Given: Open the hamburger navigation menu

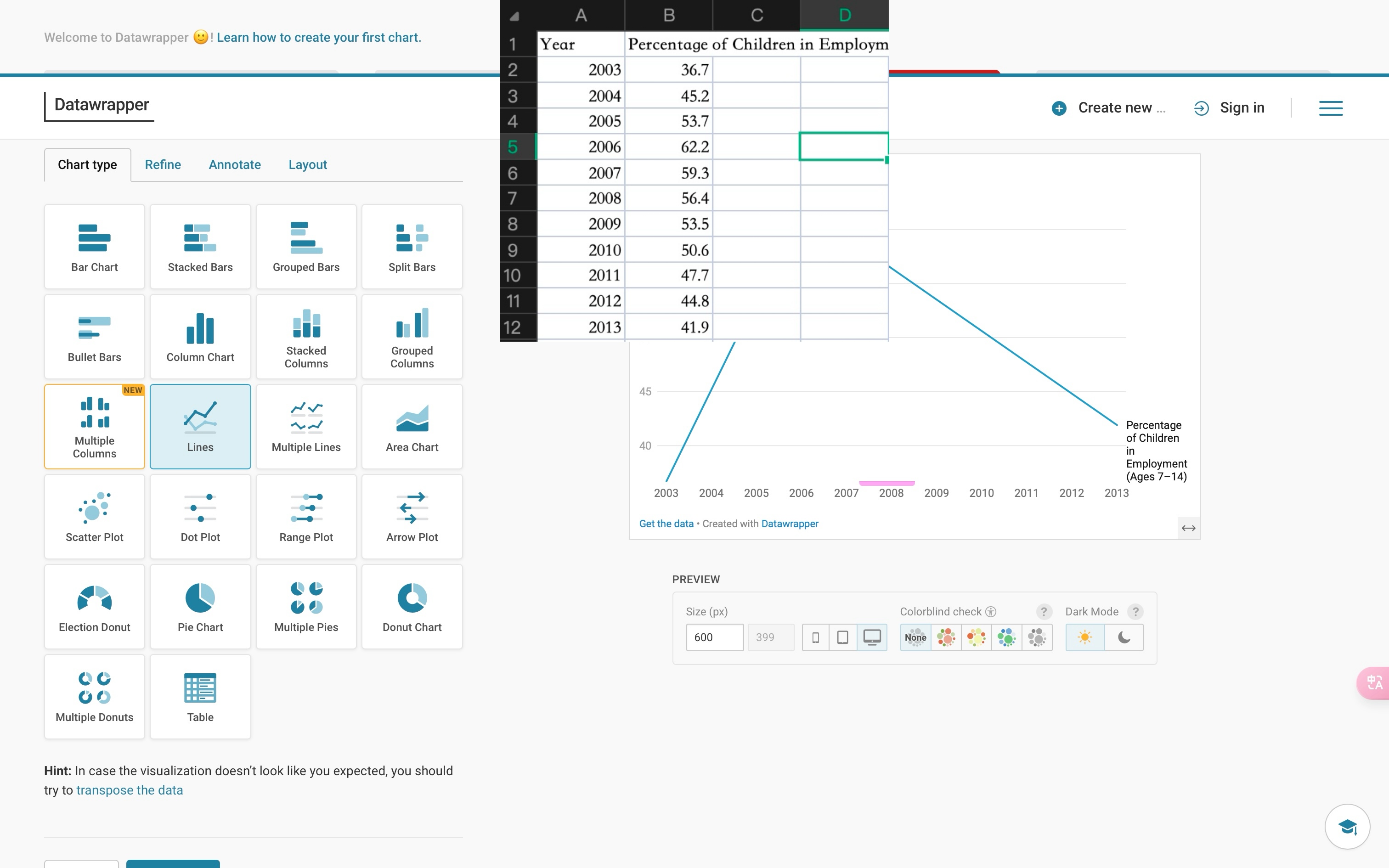Looking at the screenshot, I should point(1330,107).
